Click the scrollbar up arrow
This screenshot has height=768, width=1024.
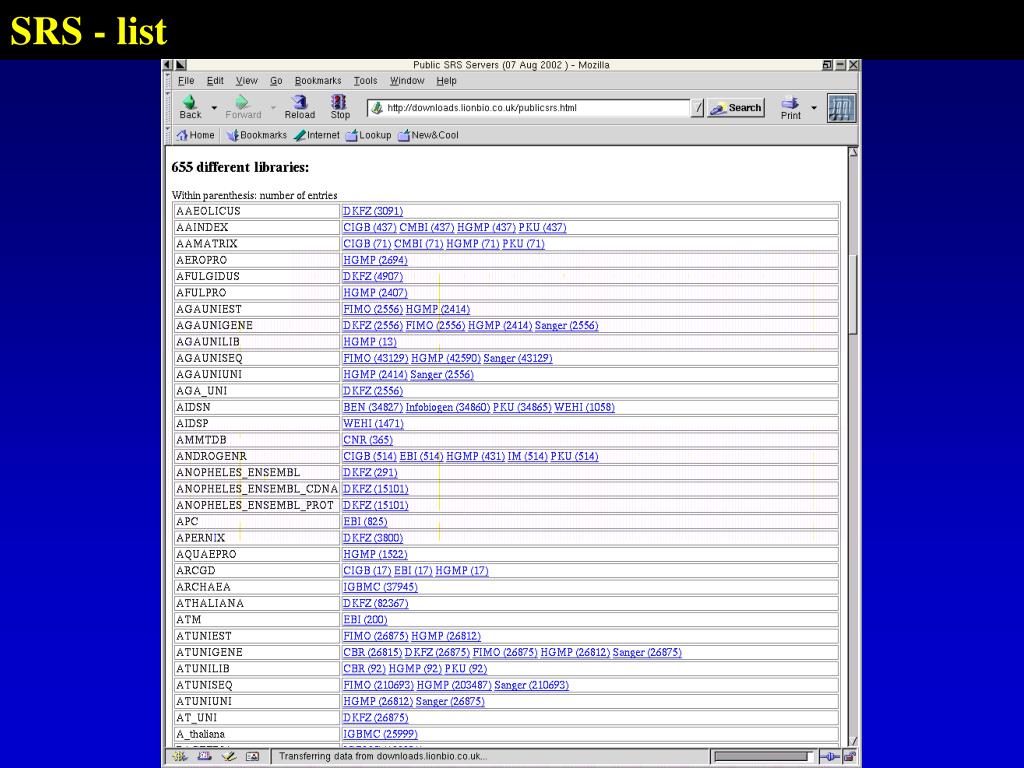(x=853, y=153)
